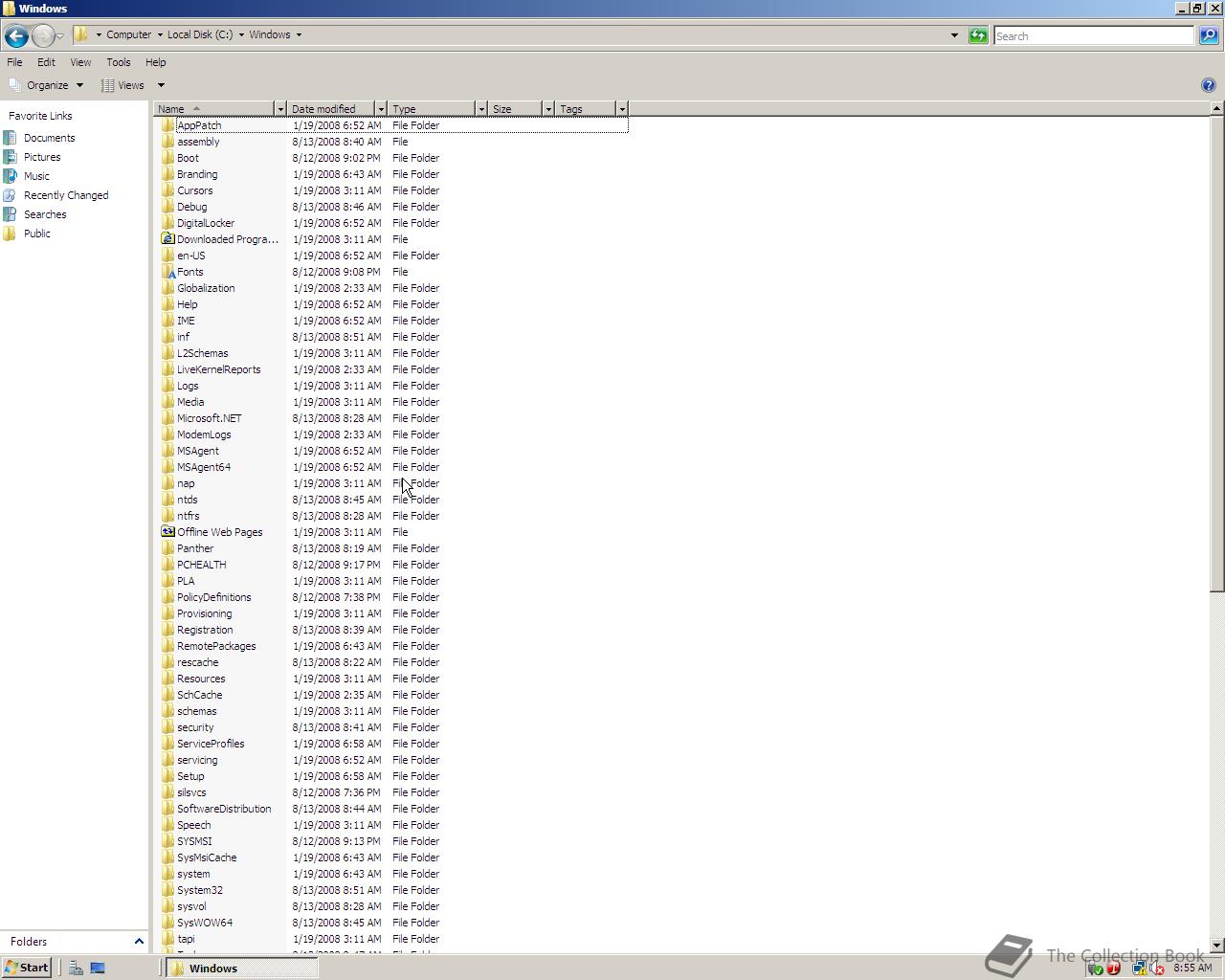1225x980 pixels.
Task: Select the DigitalLocker folder
Action: [206, 223]
